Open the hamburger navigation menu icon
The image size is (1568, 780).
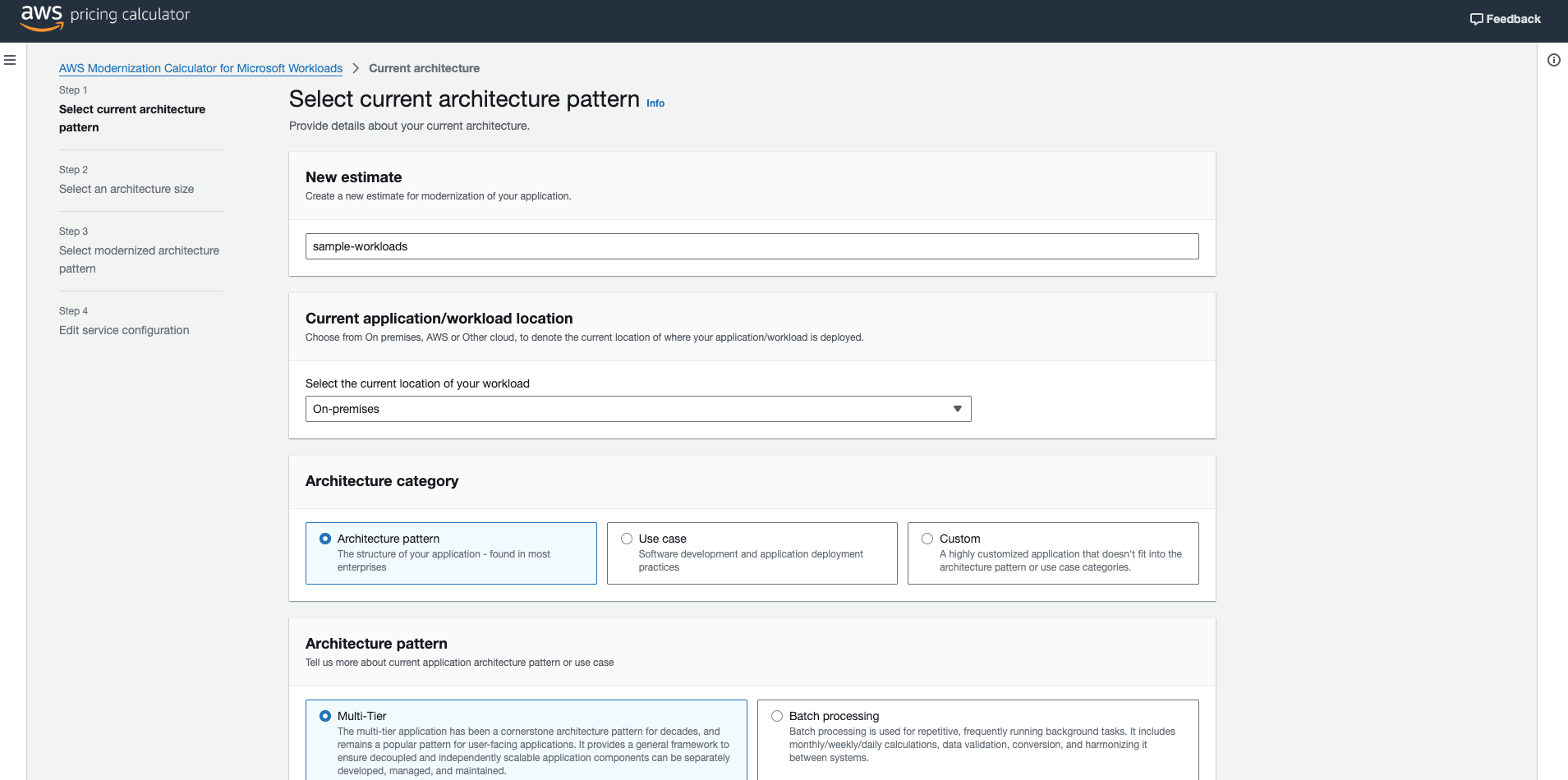point(10,60)
